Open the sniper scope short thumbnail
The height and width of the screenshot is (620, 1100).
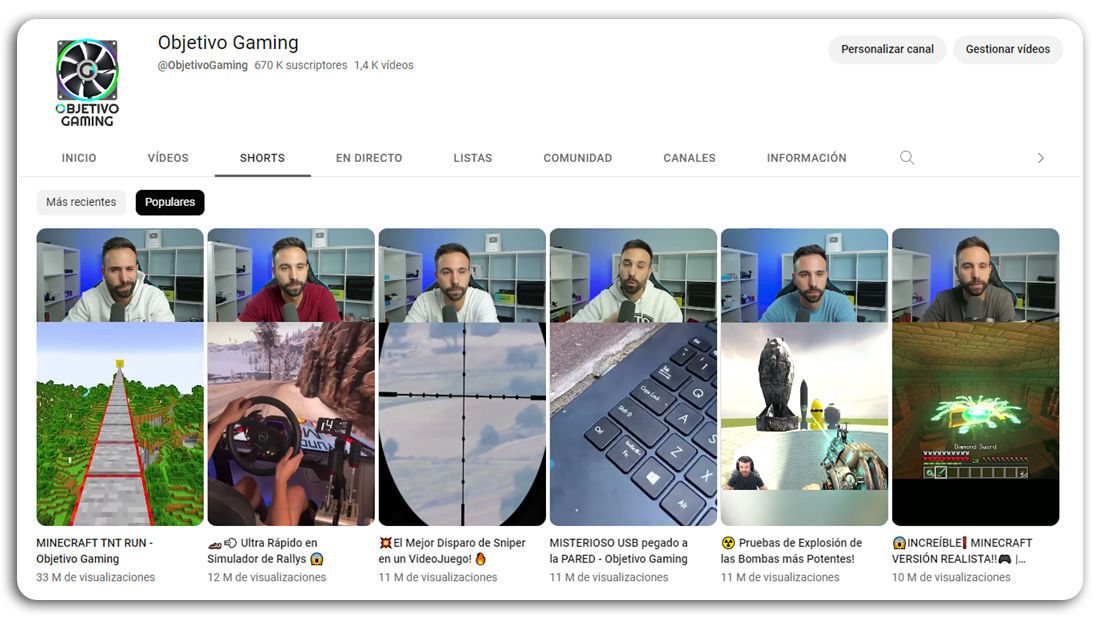pyautogui.click(x=462, y=377)
